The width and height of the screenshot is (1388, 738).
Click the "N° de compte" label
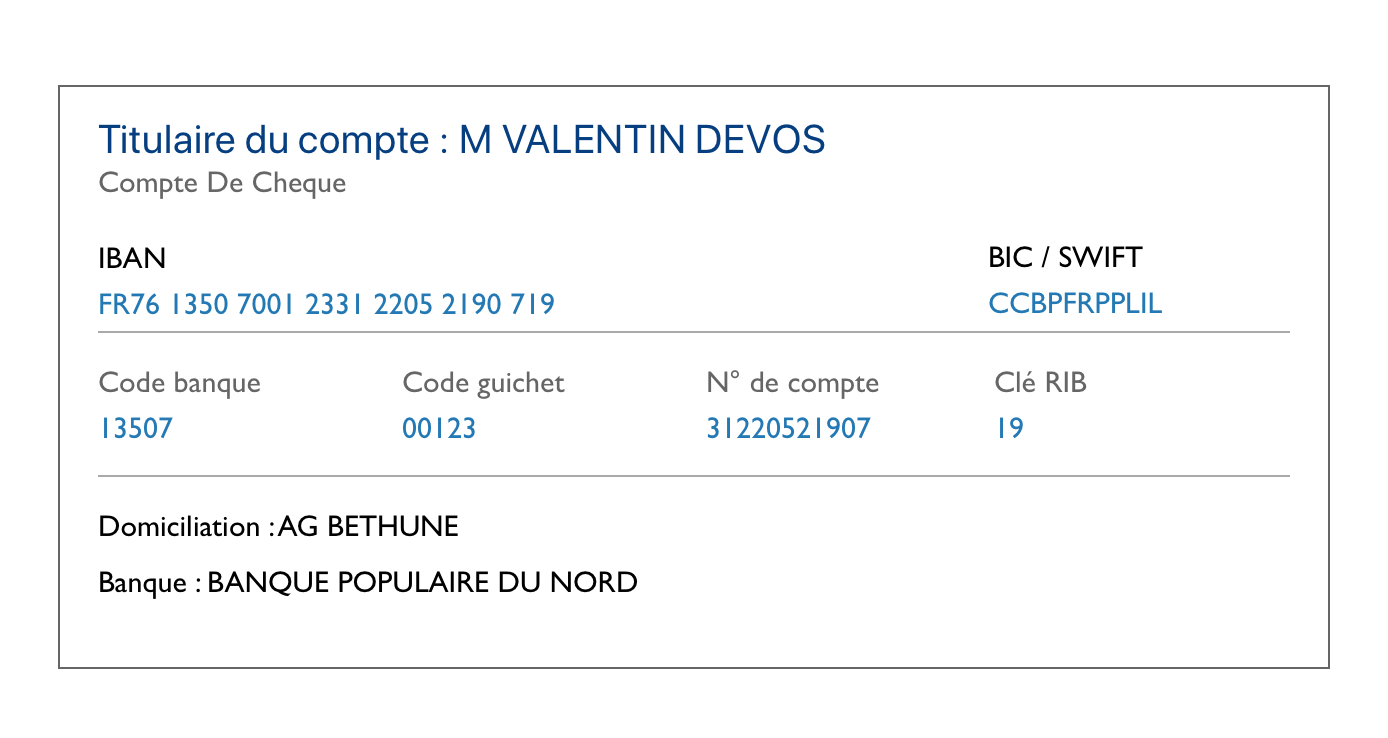coord(792,383)
